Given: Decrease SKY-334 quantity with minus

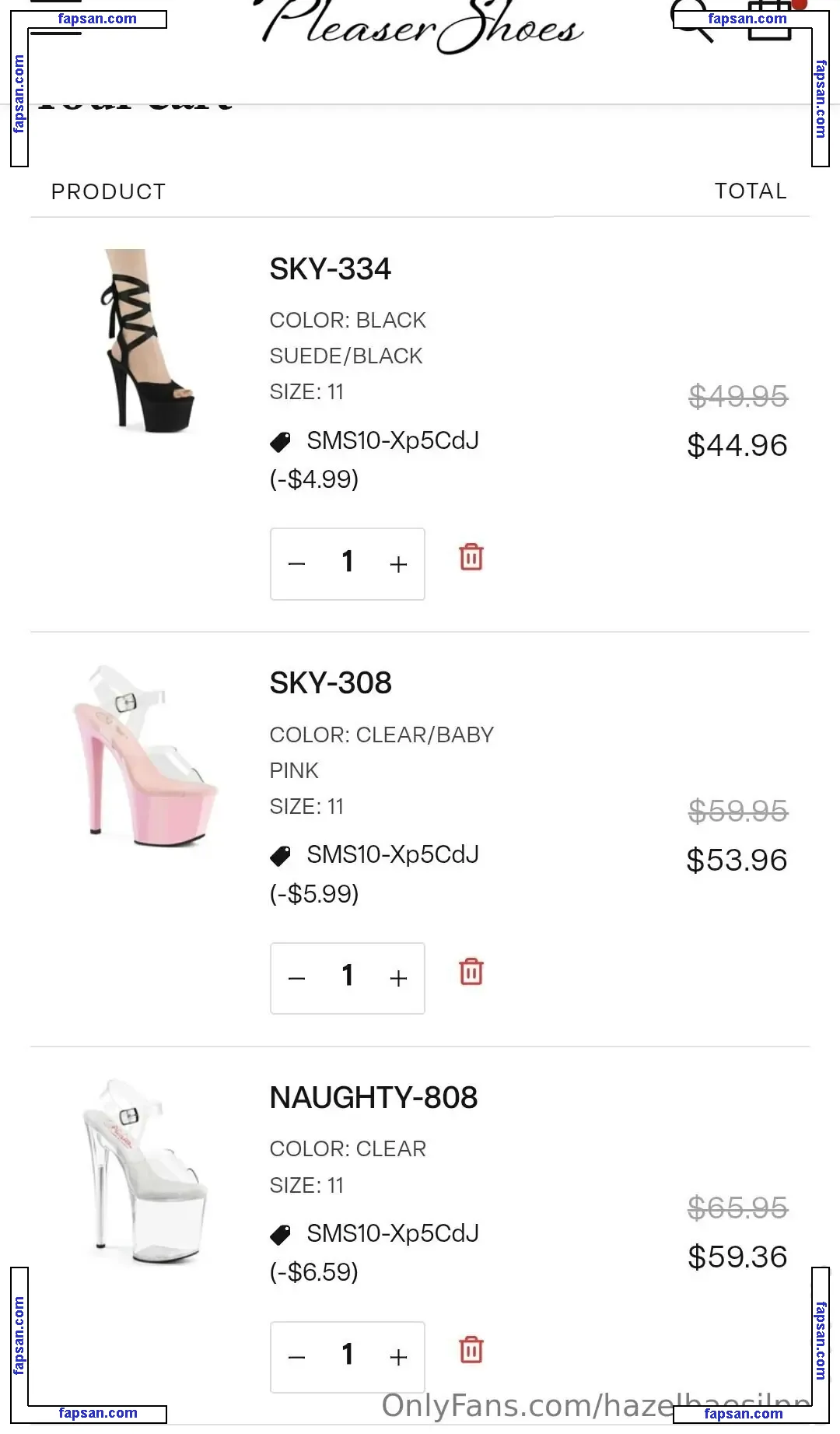Looking at the screenshot, I should click(296, 564).
